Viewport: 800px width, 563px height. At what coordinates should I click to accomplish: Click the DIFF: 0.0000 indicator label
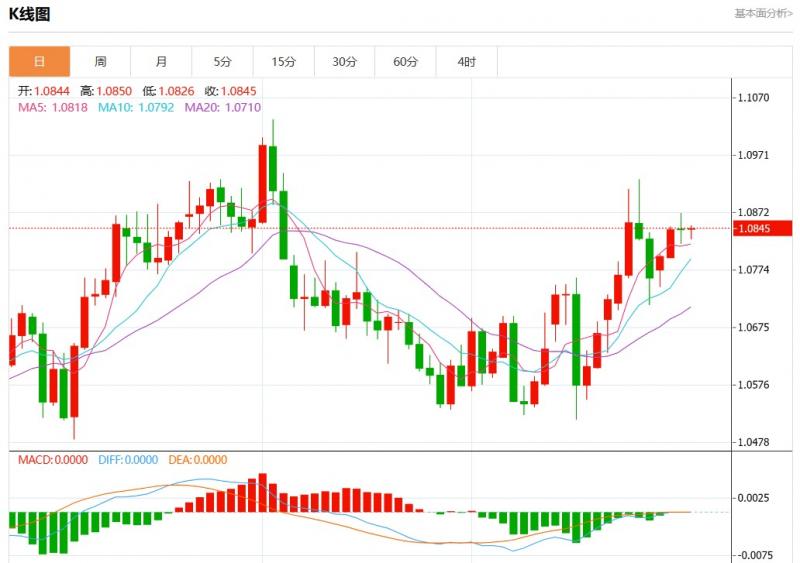pos(128,460)
